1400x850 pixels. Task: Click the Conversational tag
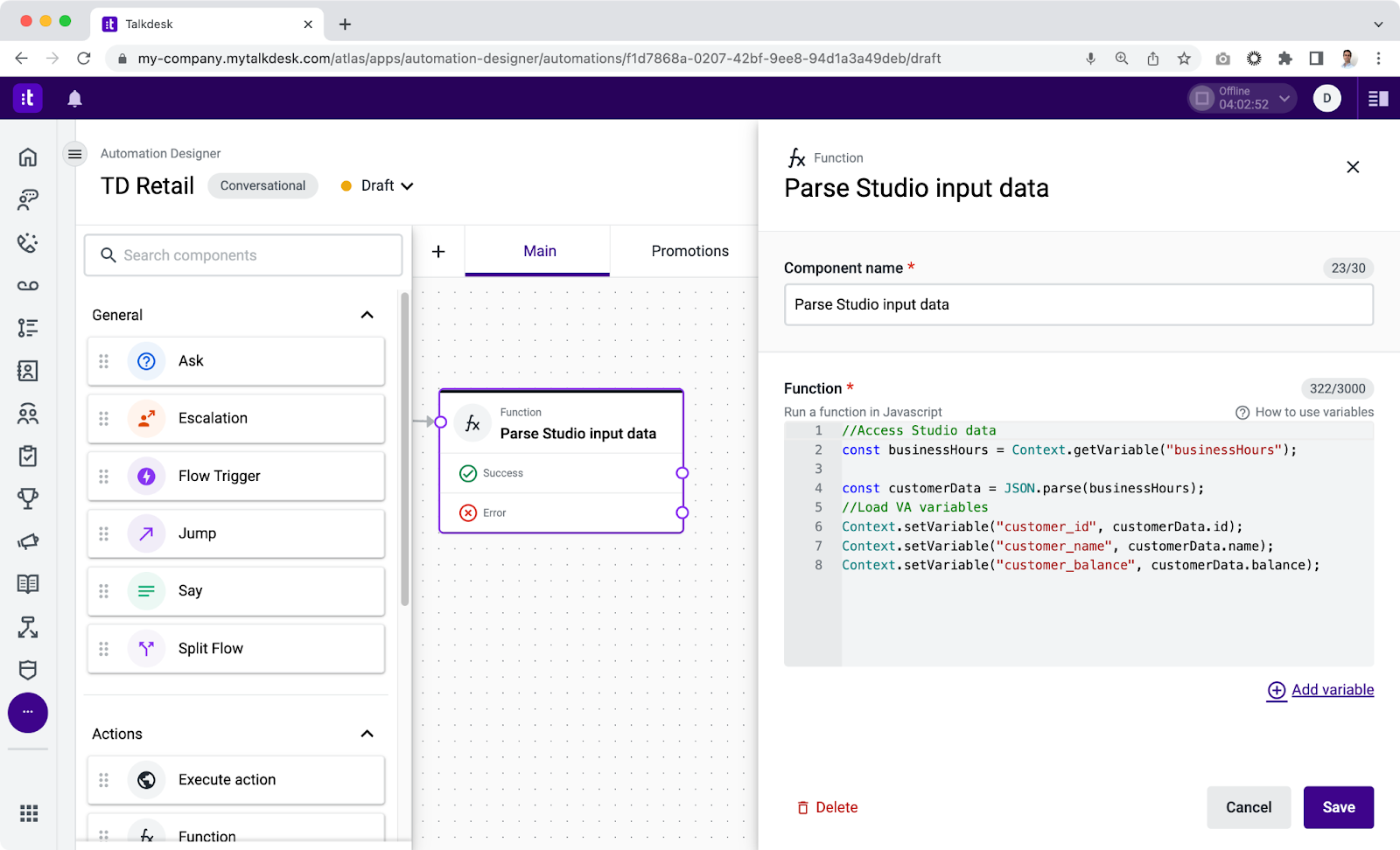(262, 186)
